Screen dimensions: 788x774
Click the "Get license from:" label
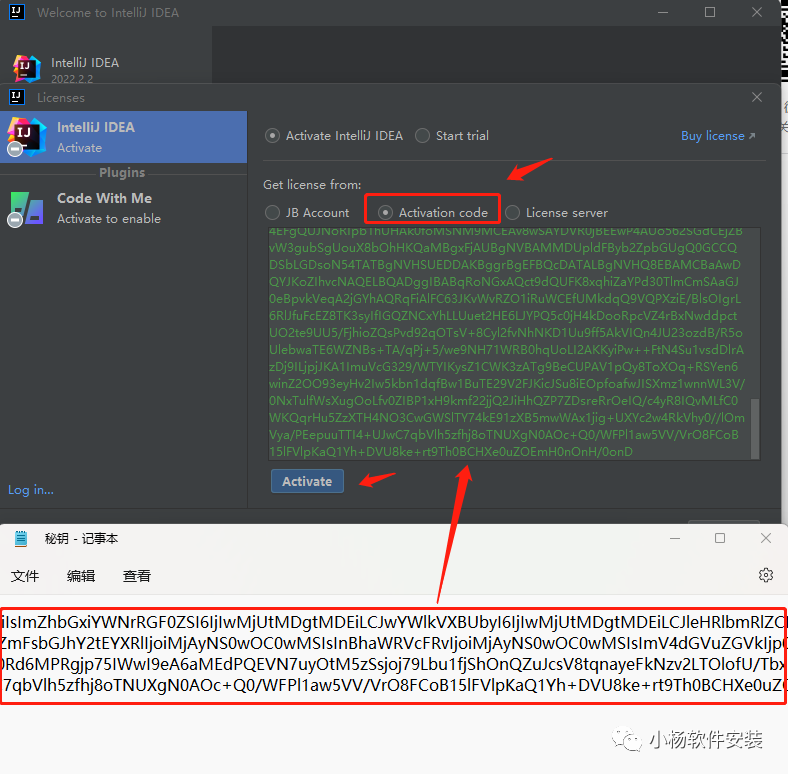(312, 185)
